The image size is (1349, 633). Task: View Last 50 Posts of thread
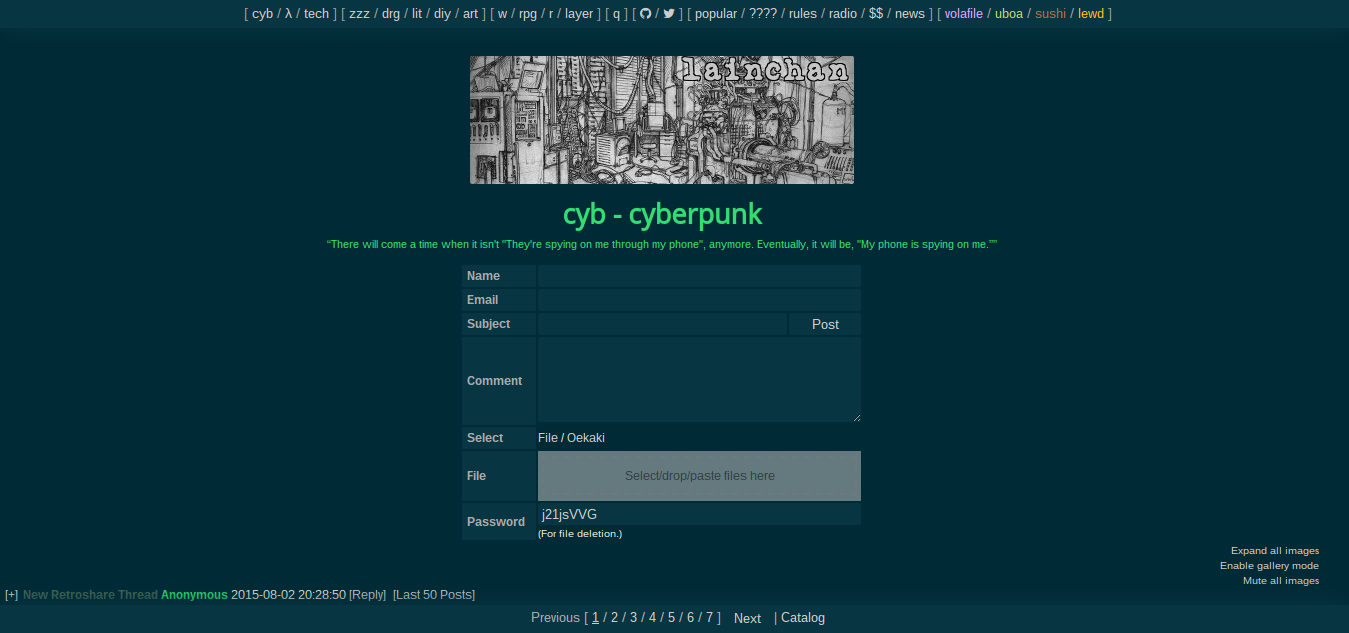pos(434,595)
